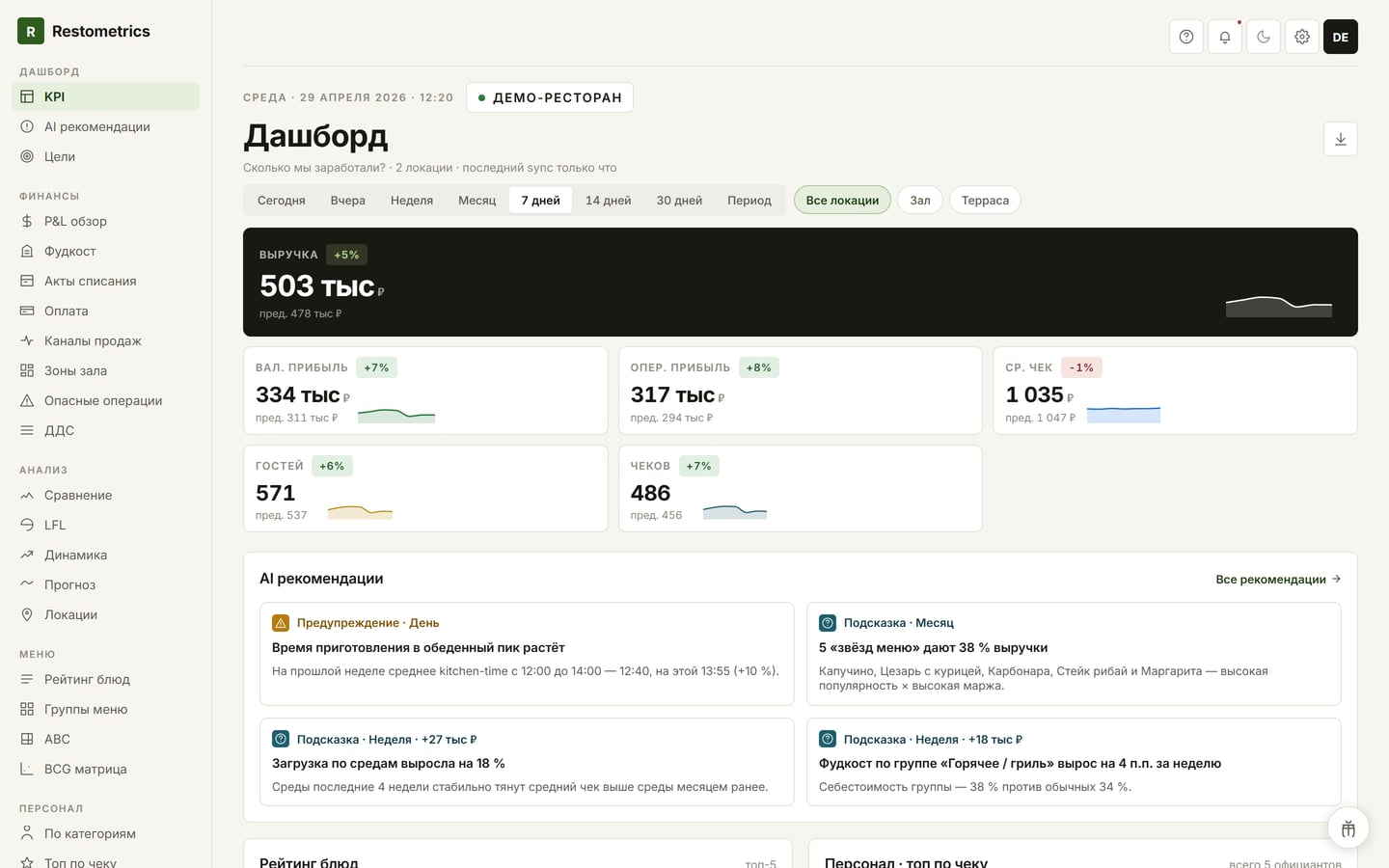Viewport: 1389px width, 868px height.
Task: Select the Неделя period tab
Action: [x=412, y=201]
